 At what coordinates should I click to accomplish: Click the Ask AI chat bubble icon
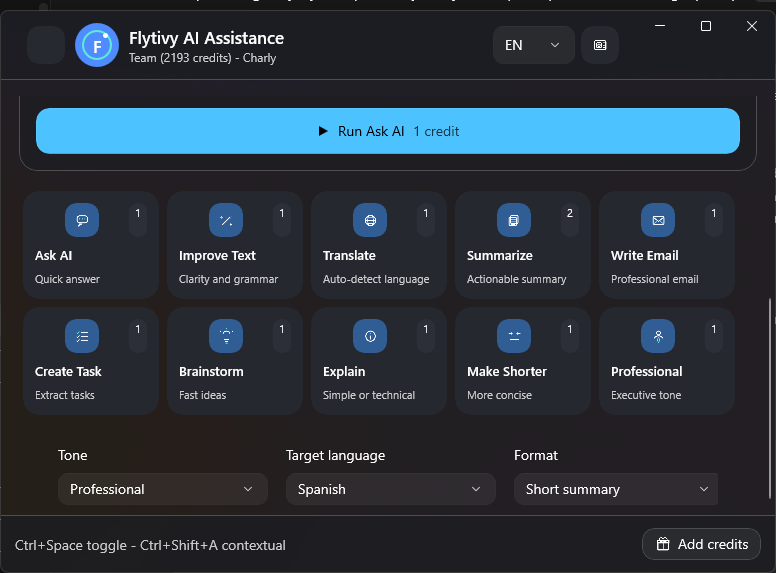pos(82,220)
